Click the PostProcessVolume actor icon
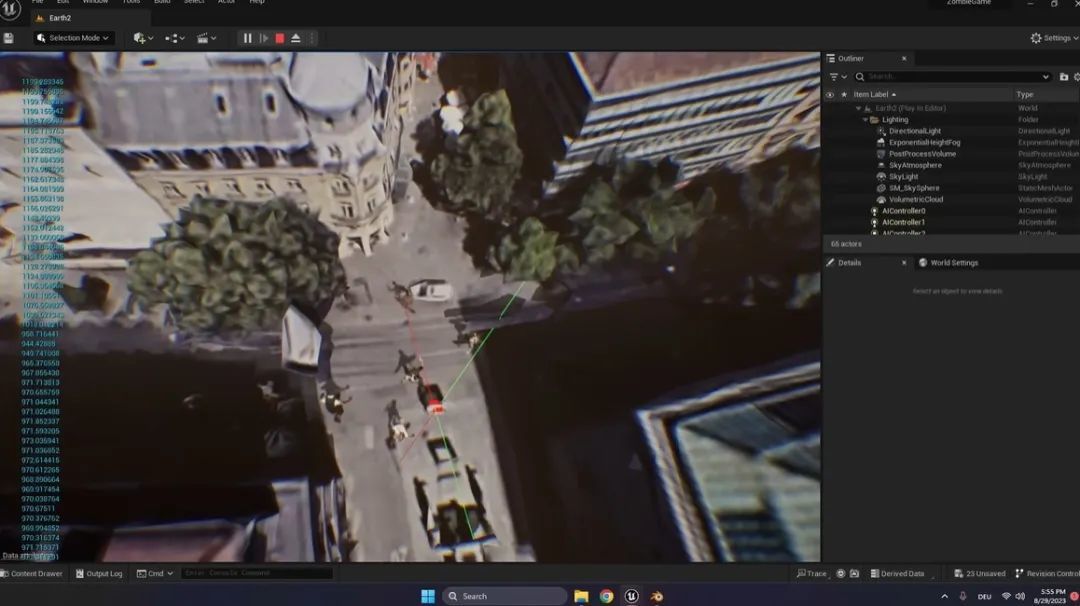 tap(881, 154)
